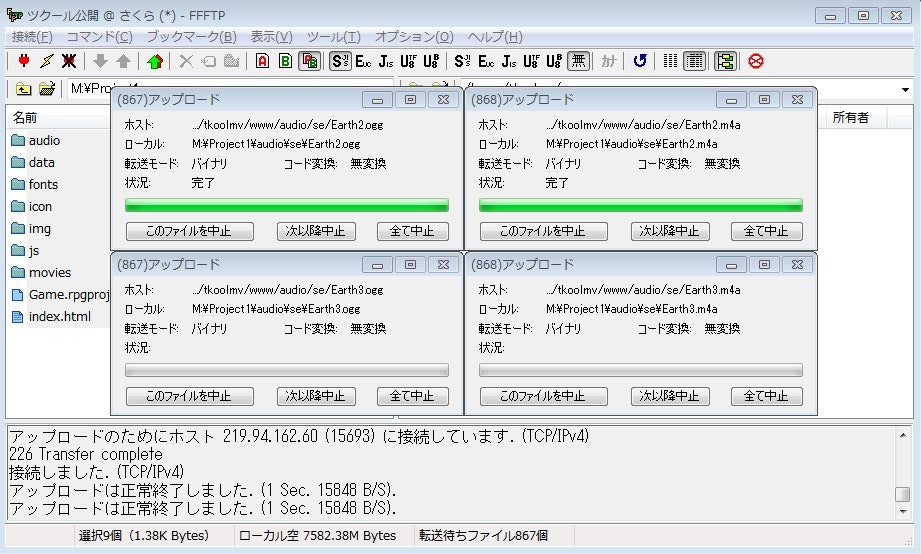
Task: Select JIS in the group with 無 button
Action: (x=509, y=61)
